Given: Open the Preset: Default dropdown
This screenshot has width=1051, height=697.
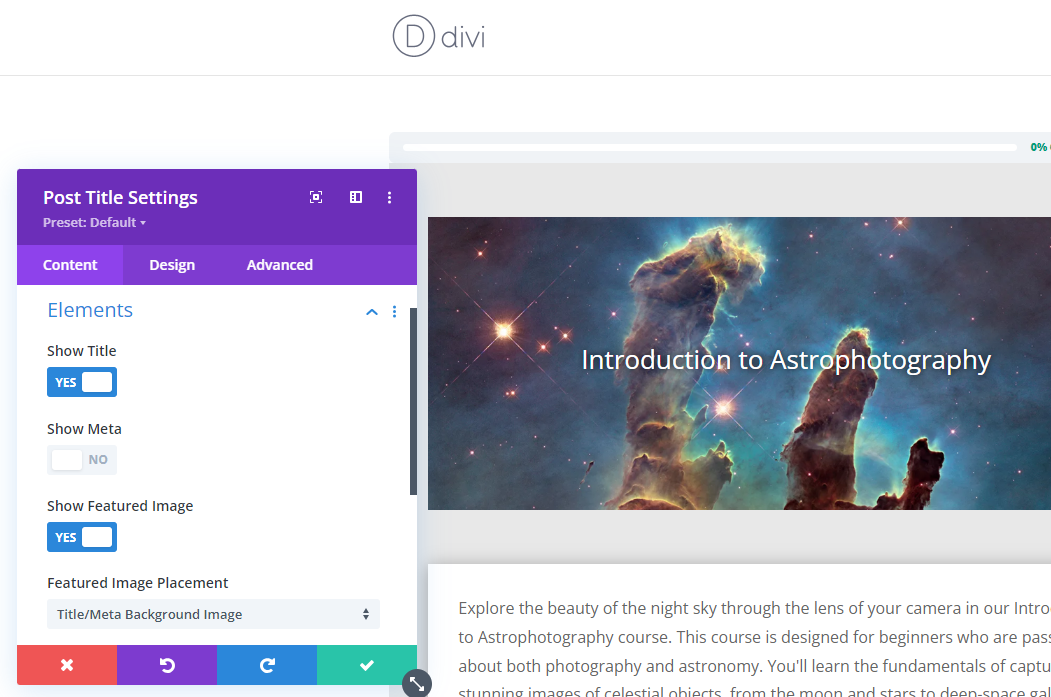Looking at the screenshot, I should [x=95, y=223].
